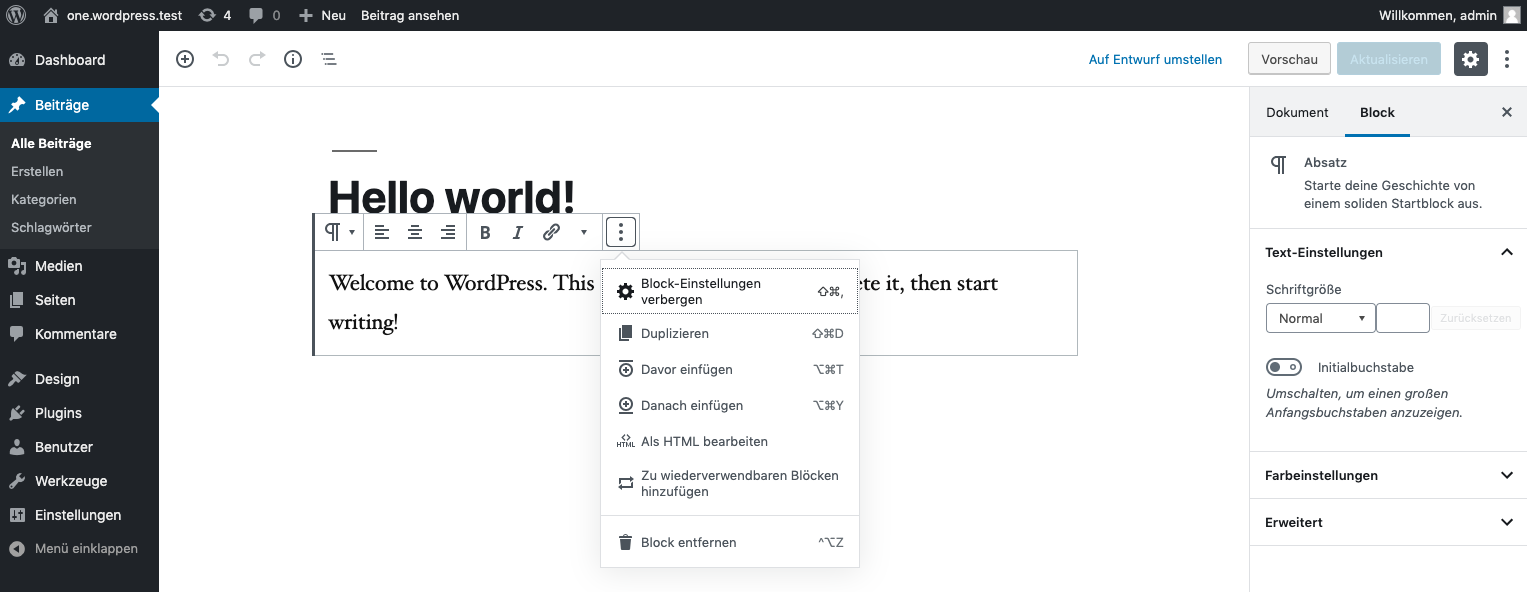
Task: Click the redo arrow icon
Action: pyautogui.click(x=257, y=59)
